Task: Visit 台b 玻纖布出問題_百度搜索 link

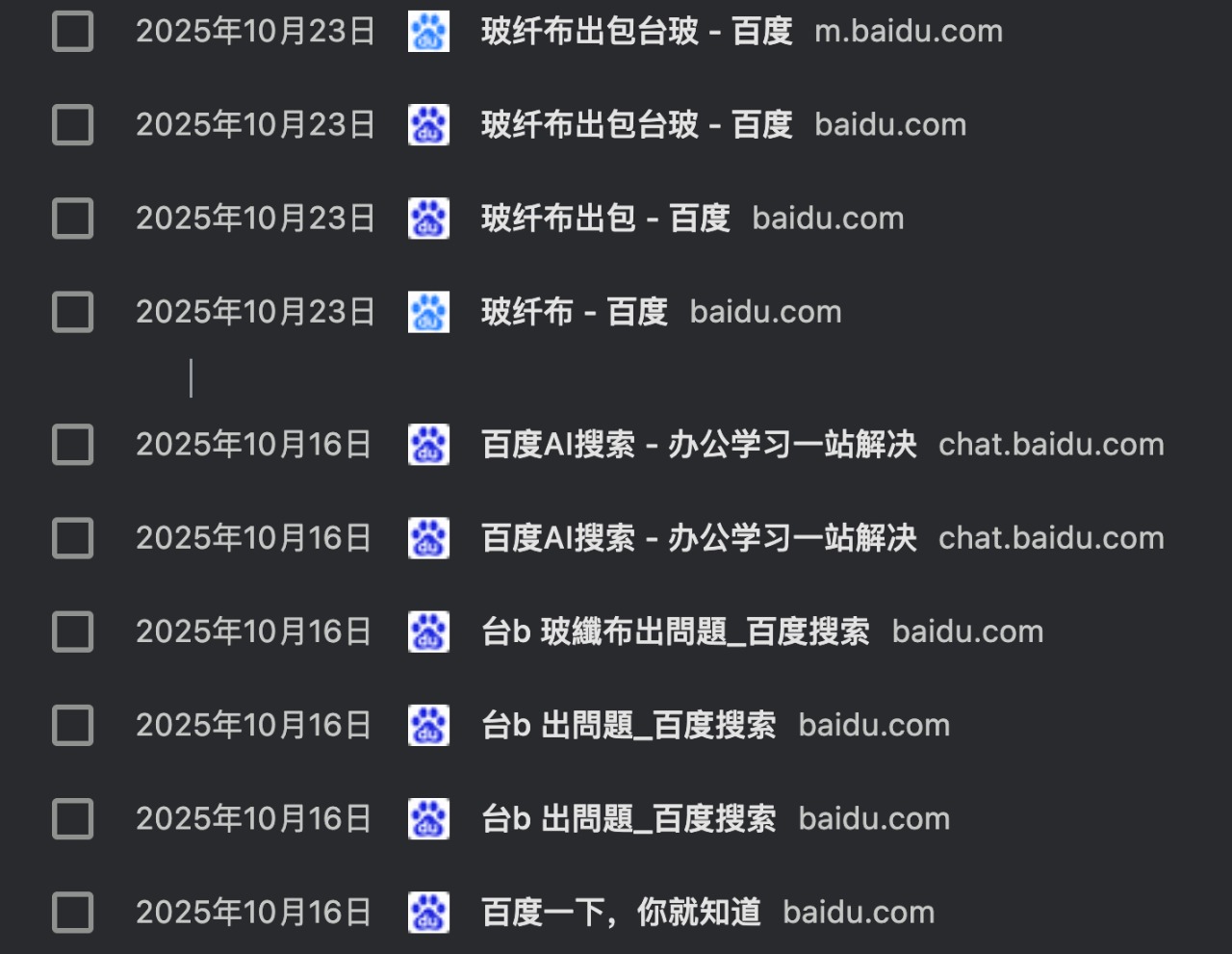Action: [x=676, y=632]
